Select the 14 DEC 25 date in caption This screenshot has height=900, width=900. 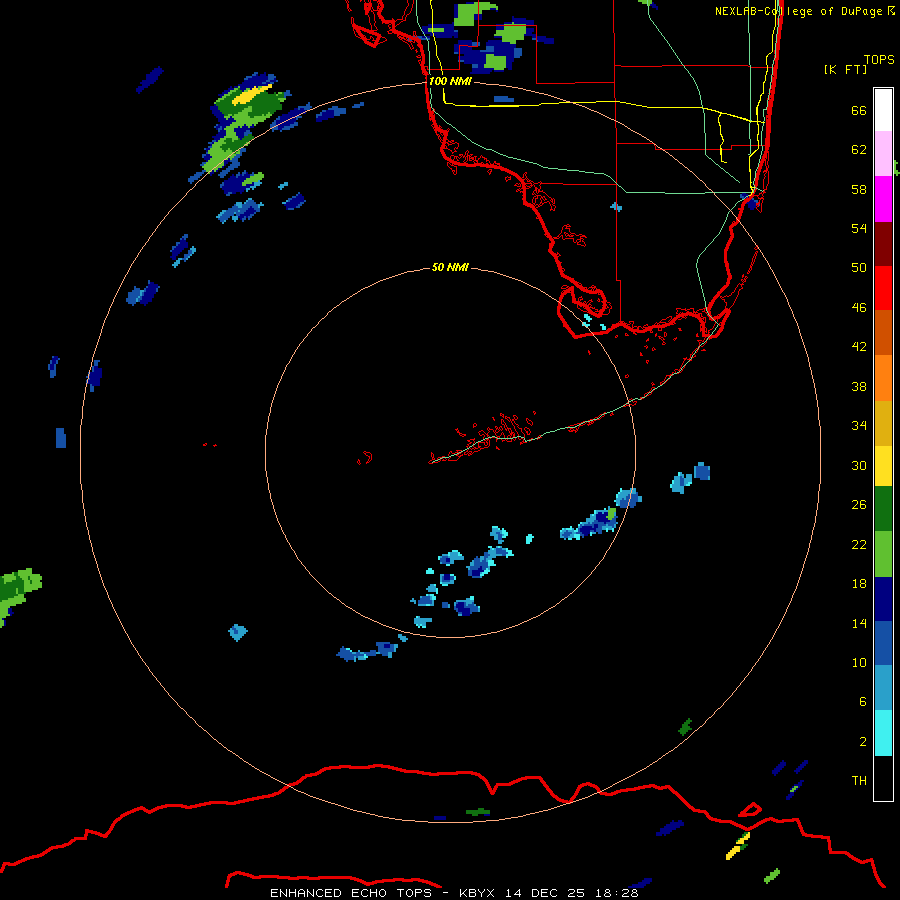(545, 893)
